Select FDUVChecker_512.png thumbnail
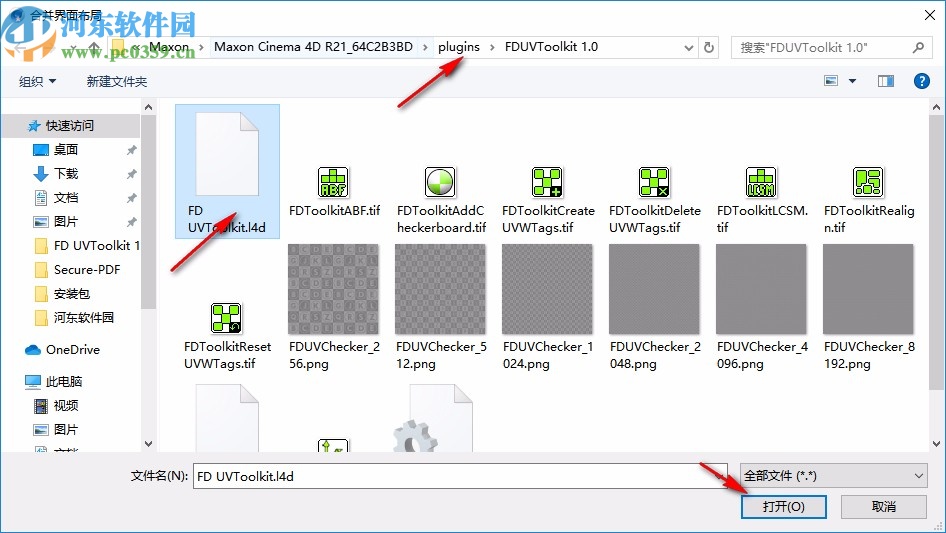Image resolution: width=946 pixels, height=533 pixels. (x=440, y=289)
